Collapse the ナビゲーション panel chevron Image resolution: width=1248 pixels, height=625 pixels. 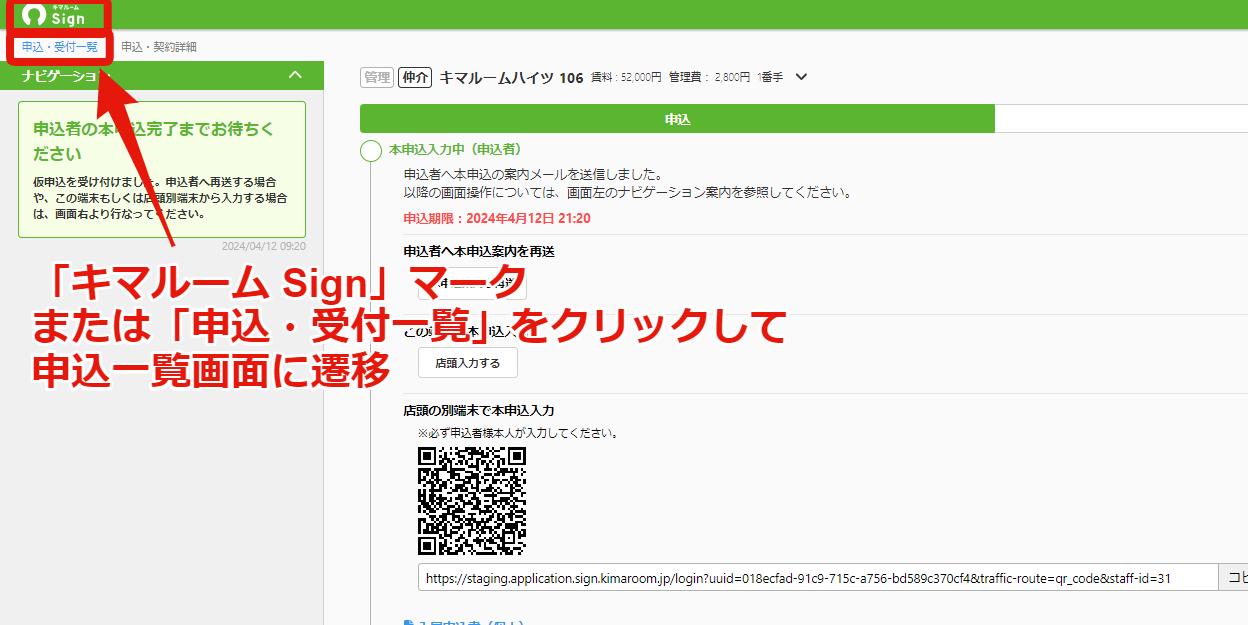(294, 75)
